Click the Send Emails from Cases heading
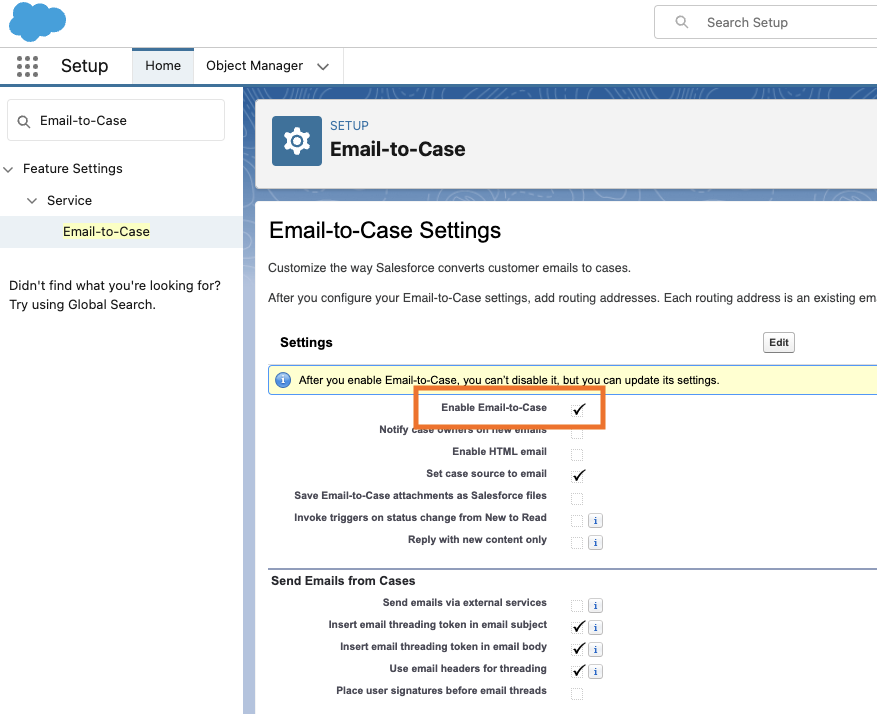The width and height of the screenshot is (877, 714). [343, 581]
